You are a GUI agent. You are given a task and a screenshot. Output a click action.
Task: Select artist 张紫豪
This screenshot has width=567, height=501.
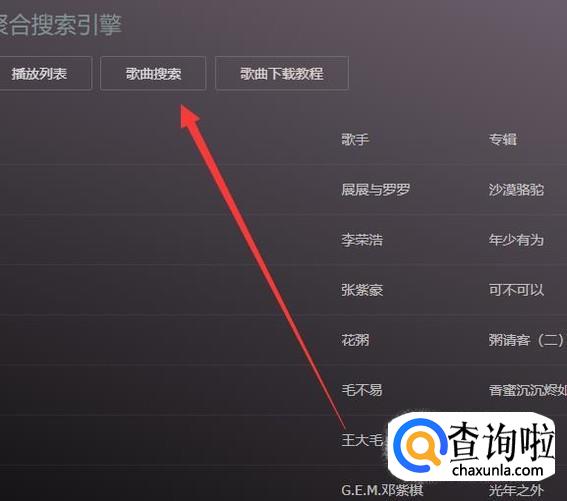362,290
